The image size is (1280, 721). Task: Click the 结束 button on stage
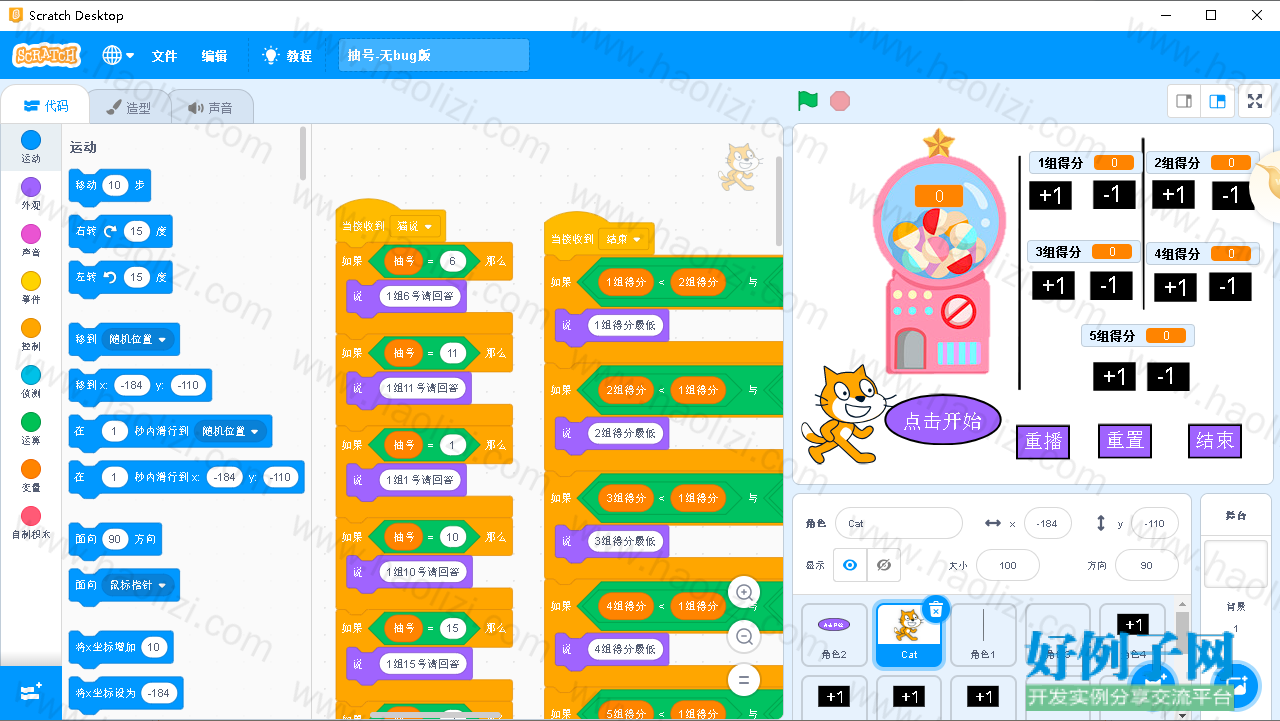click(x=1215, y=441)
